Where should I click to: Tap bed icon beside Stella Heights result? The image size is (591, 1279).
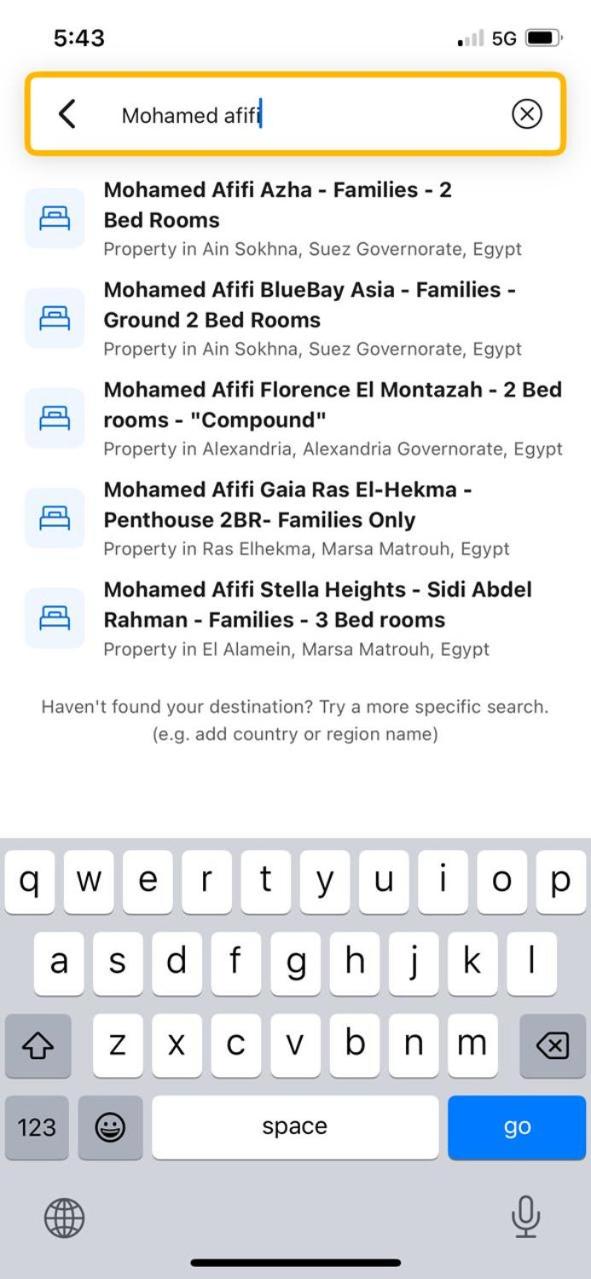pos(55,619)
